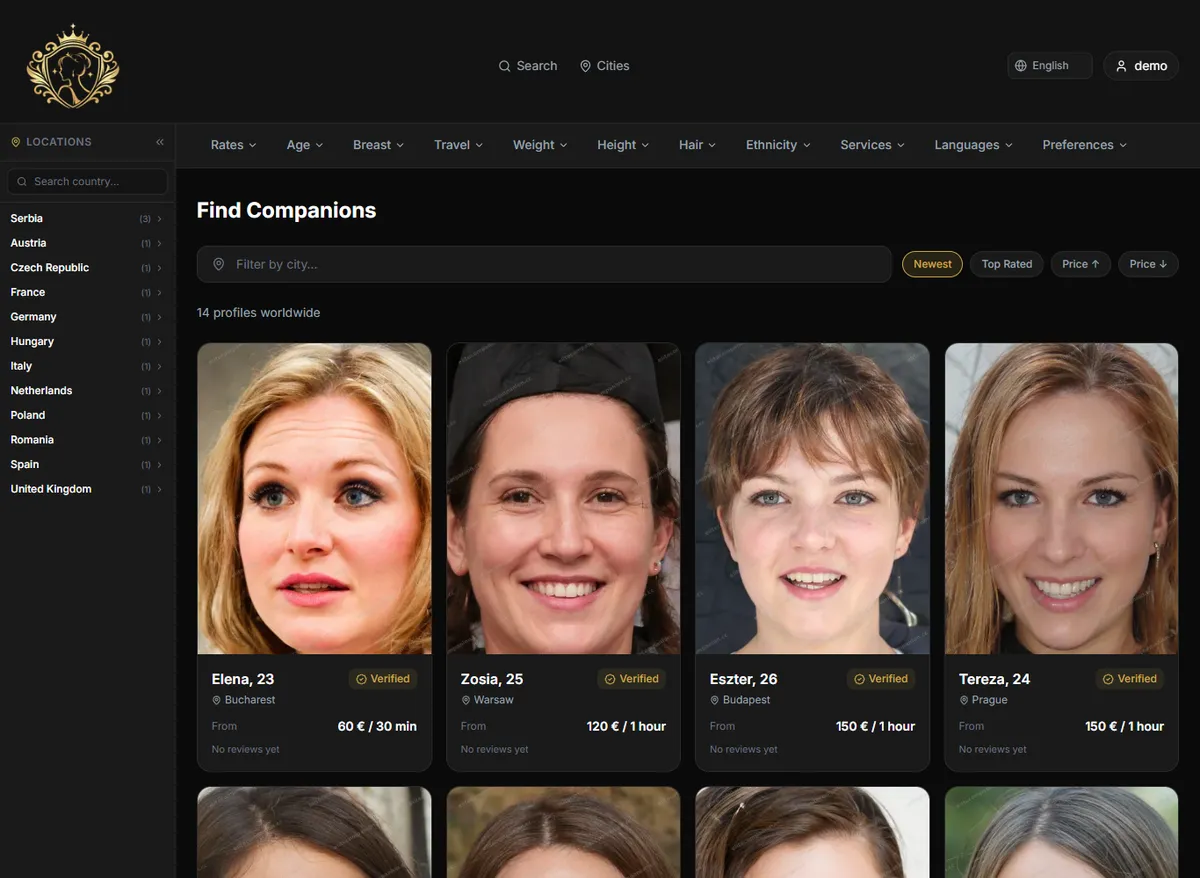Click the location pin beside Warsaw
The image size is (1200, 878).
(465, 700)
